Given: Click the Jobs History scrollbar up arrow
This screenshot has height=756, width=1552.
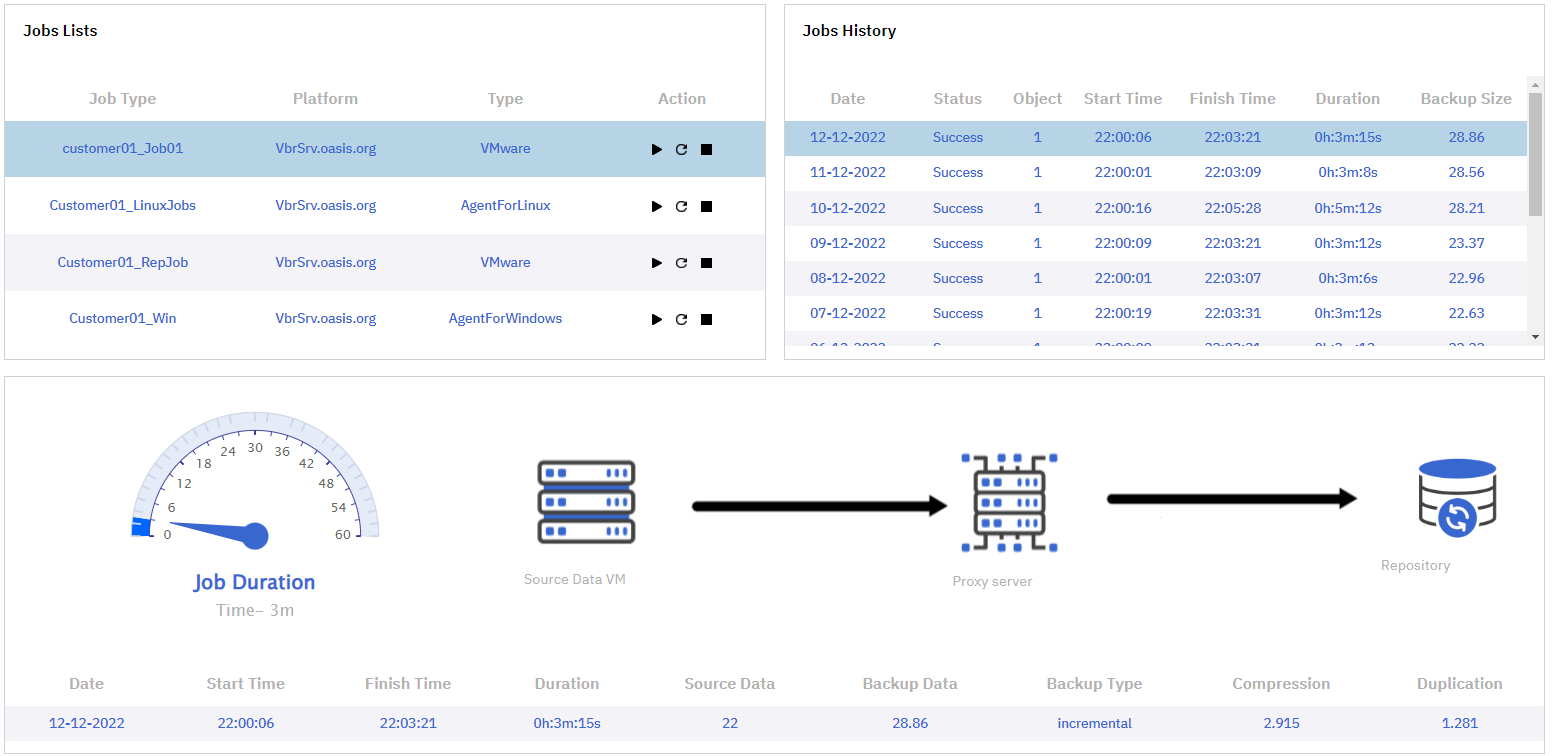Looking at the screenshot, I should click(1536, 84).
